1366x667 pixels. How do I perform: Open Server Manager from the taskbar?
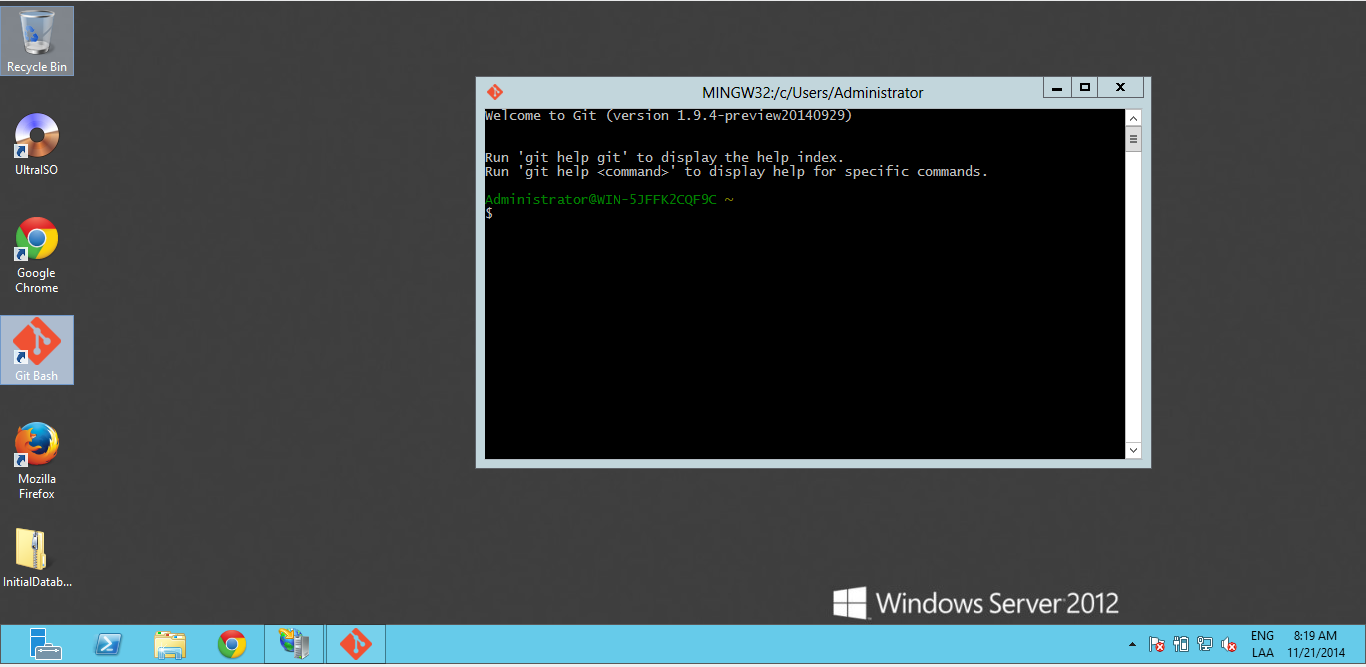pos(44,644)
